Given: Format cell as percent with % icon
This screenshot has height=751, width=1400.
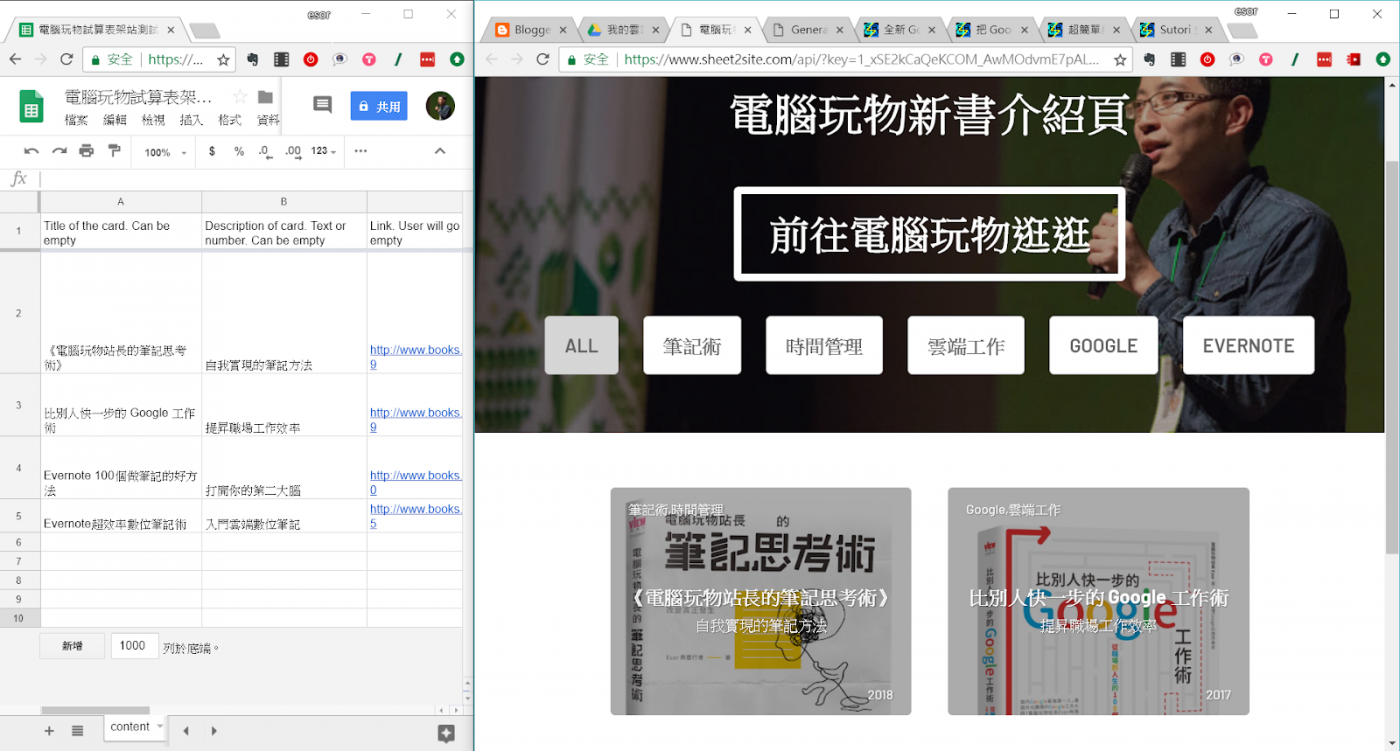Looking at the screenshot, I should coord(239,151).
